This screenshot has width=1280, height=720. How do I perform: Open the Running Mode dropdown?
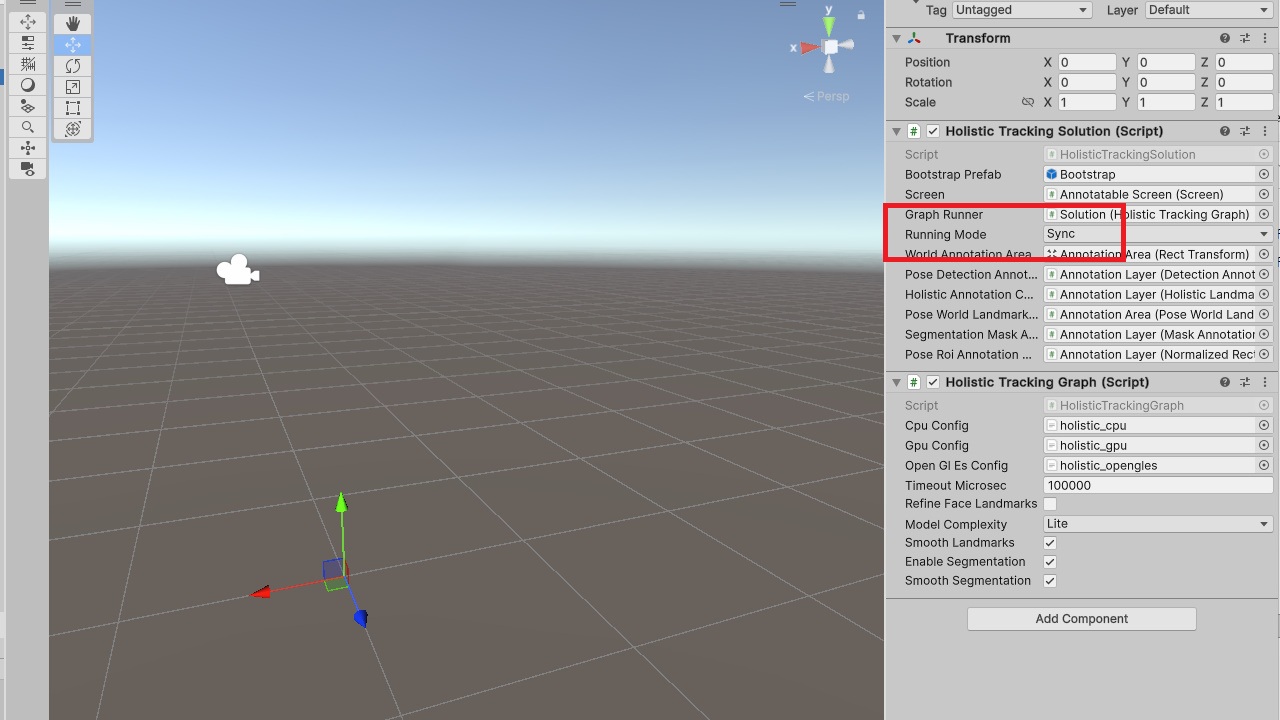[1155, 234]
